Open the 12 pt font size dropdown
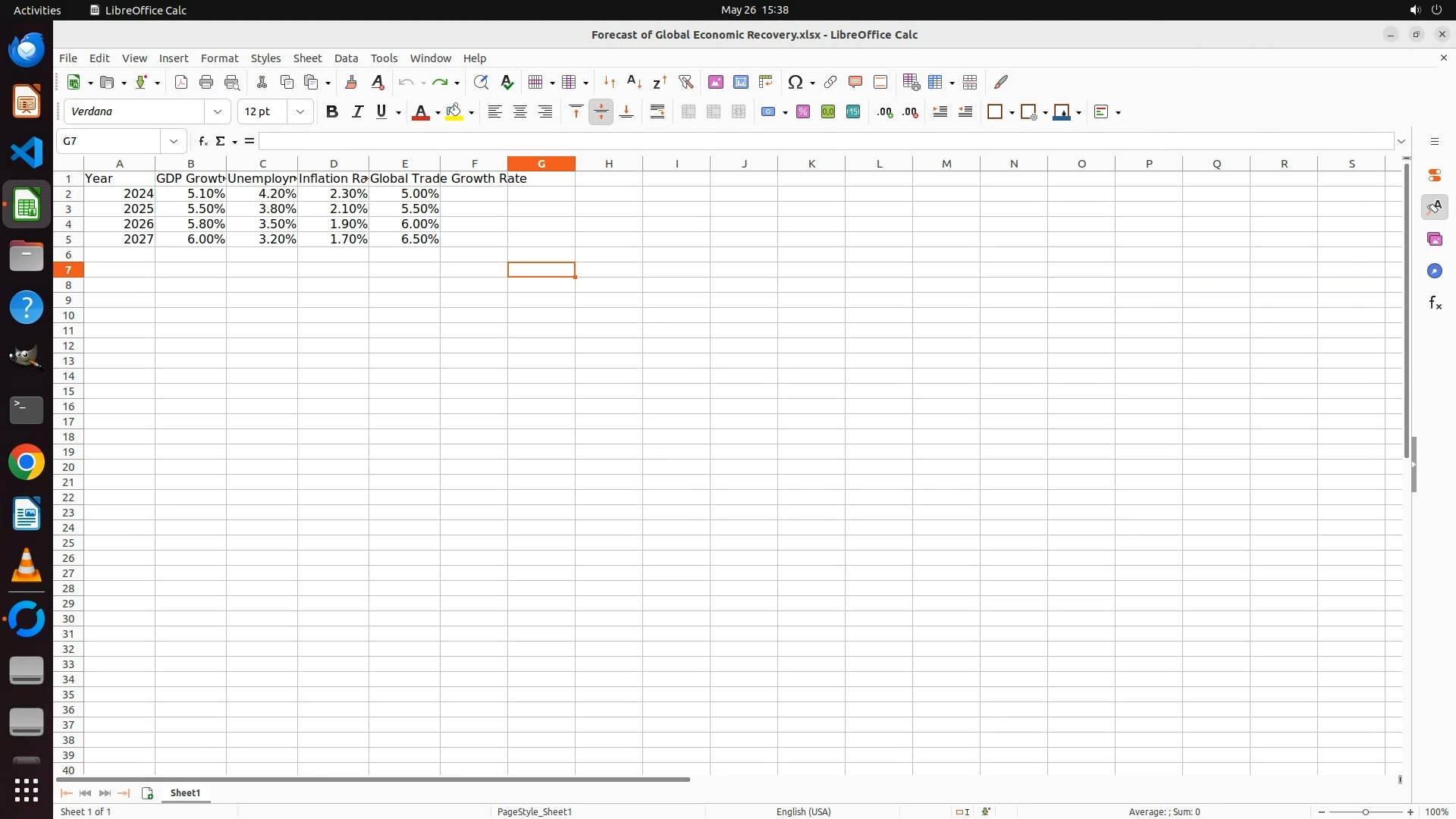This screenshot has width=1456, height=819. click(x=300, y=112)
